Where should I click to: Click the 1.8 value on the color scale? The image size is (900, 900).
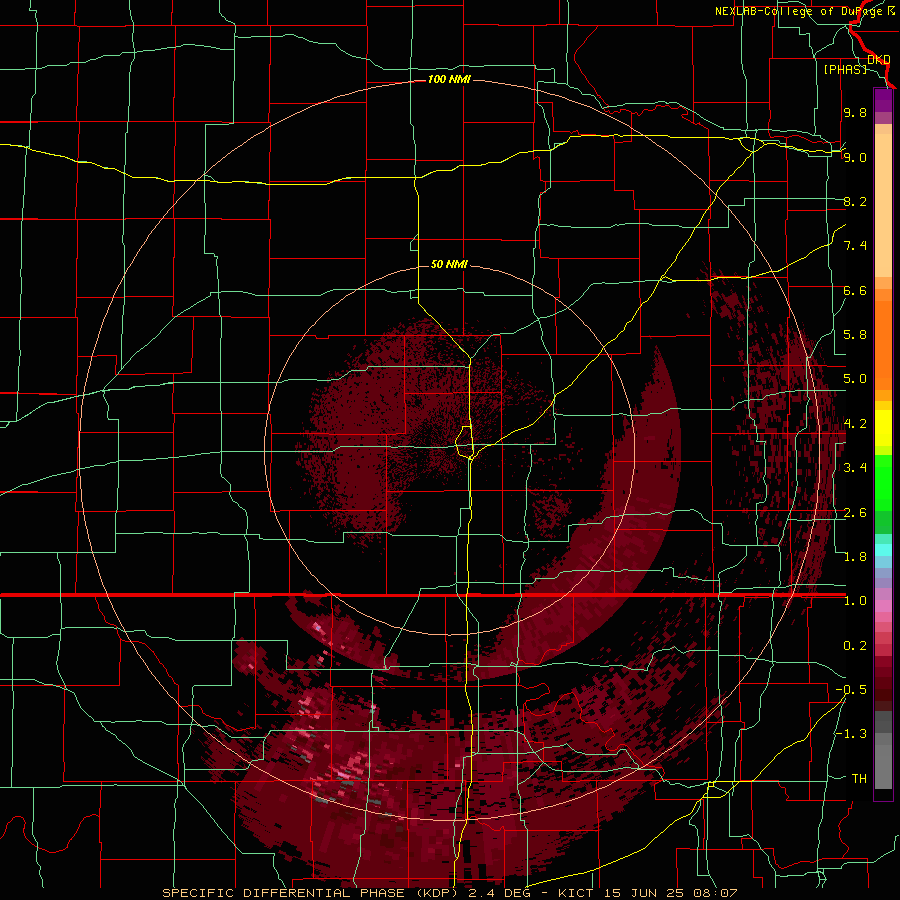click(855, 557)
